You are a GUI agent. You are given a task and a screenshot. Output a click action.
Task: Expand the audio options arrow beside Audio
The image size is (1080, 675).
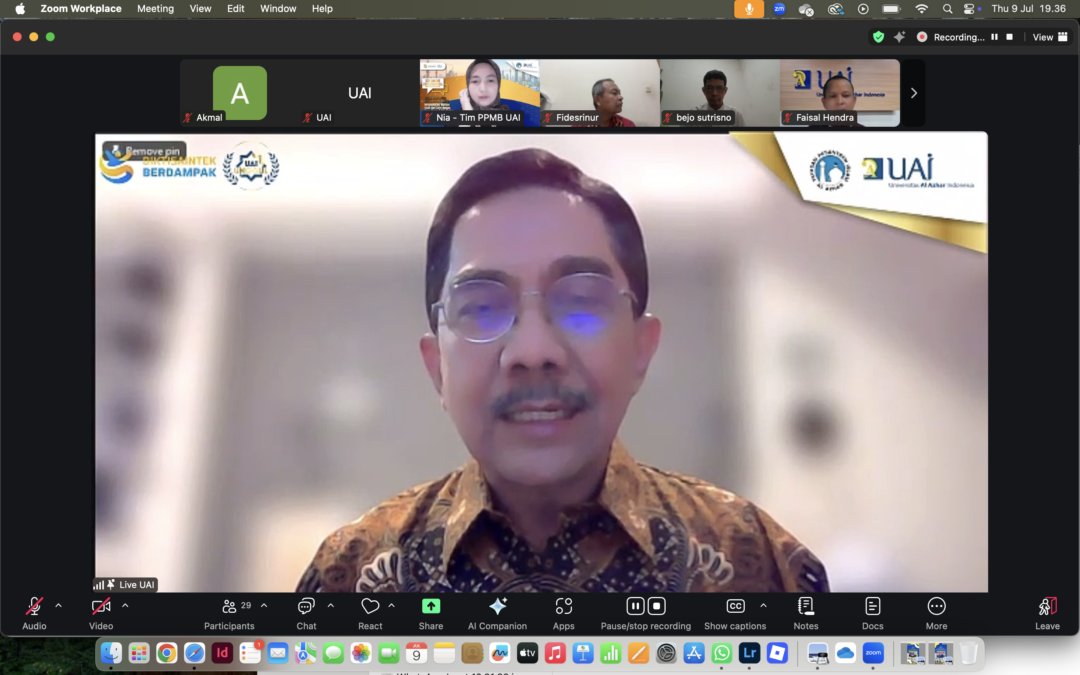click(59, 606)
